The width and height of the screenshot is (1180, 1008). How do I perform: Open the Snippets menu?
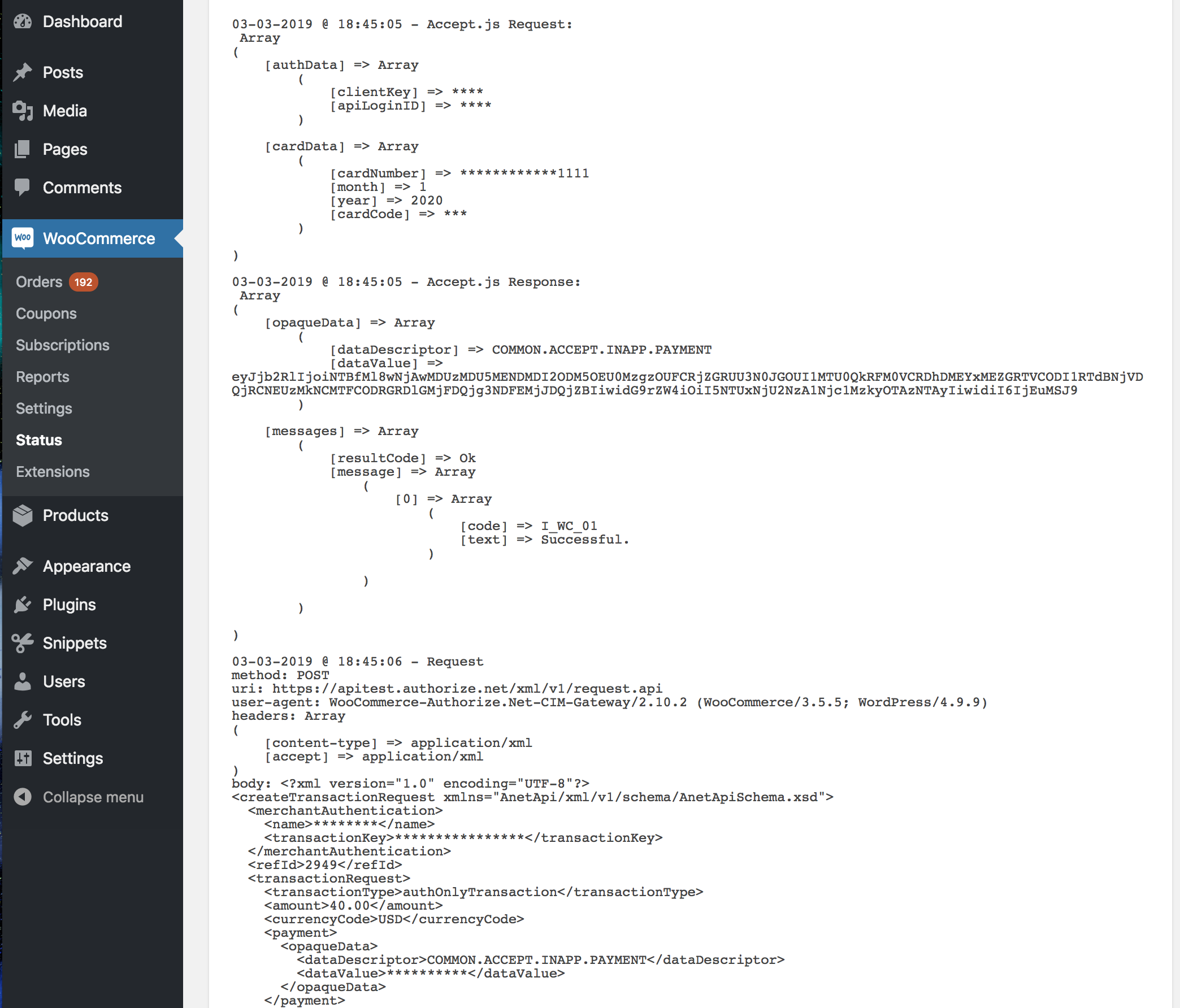75,643
